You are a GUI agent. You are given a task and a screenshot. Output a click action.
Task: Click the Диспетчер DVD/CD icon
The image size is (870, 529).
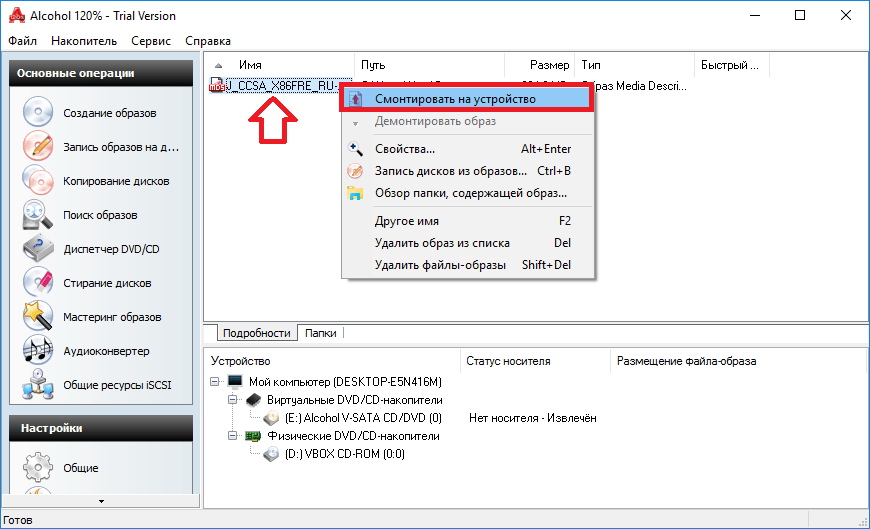click(x=38, y=249)
